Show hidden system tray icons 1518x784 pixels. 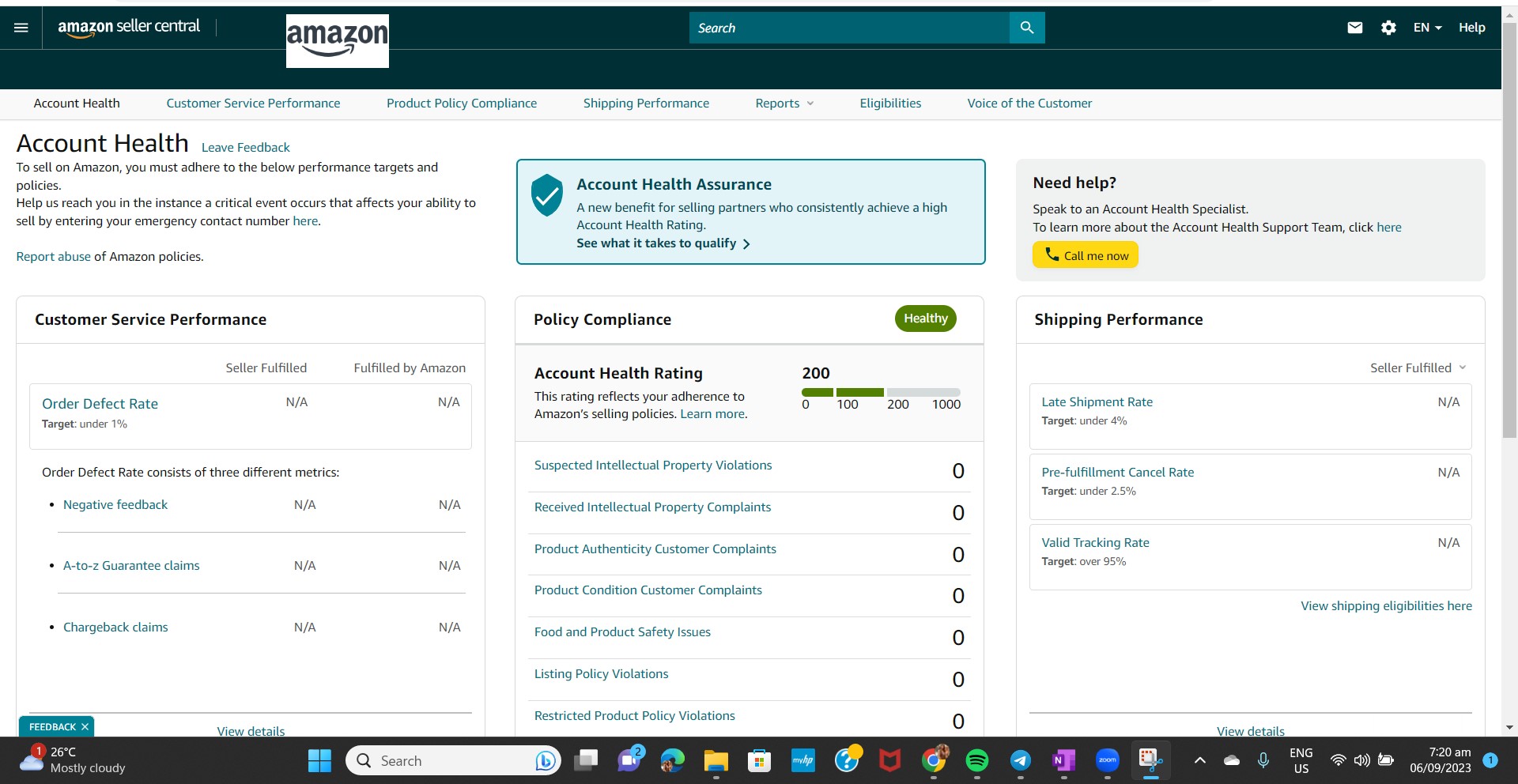pyautogui.click(x=1199, y=761)
